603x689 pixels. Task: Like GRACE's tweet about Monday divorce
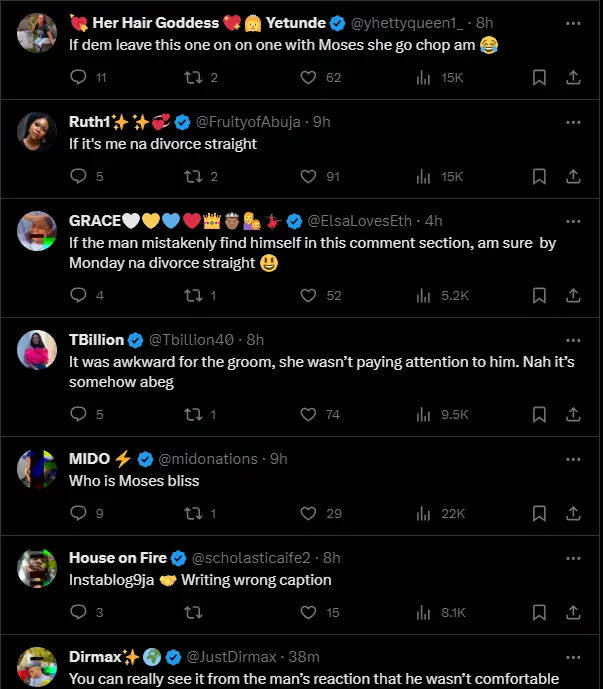[x=308, y=295]
